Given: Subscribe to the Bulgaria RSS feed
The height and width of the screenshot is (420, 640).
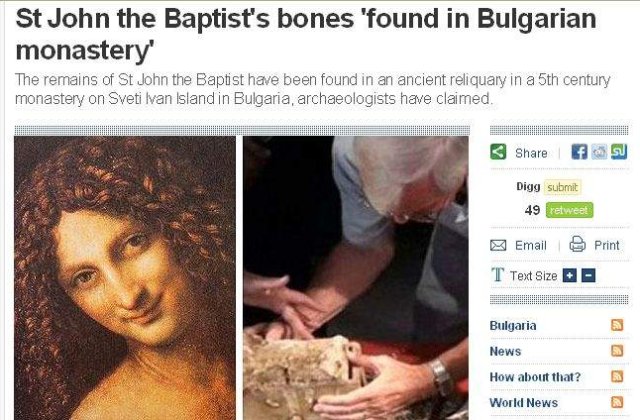Looking at the screenshot, I should [617, 325].
